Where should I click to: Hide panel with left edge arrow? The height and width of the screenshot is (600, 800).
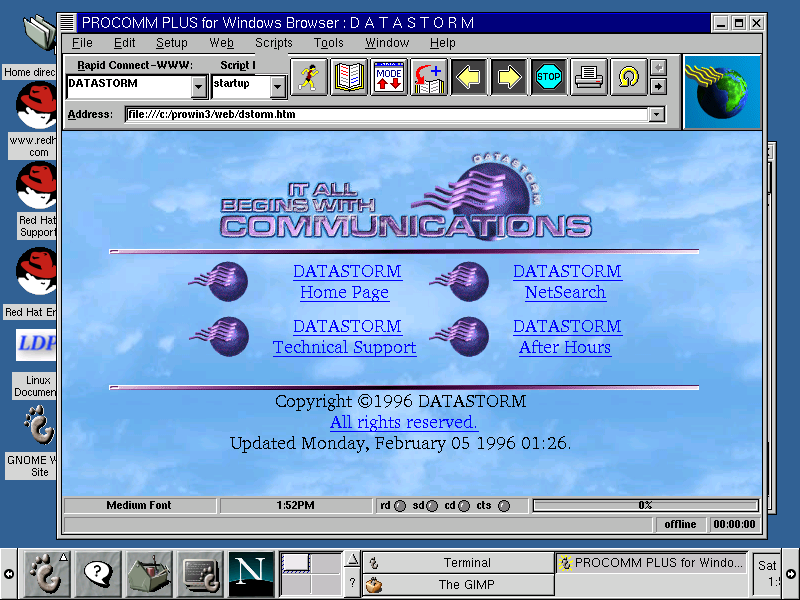tap(9, 574)
